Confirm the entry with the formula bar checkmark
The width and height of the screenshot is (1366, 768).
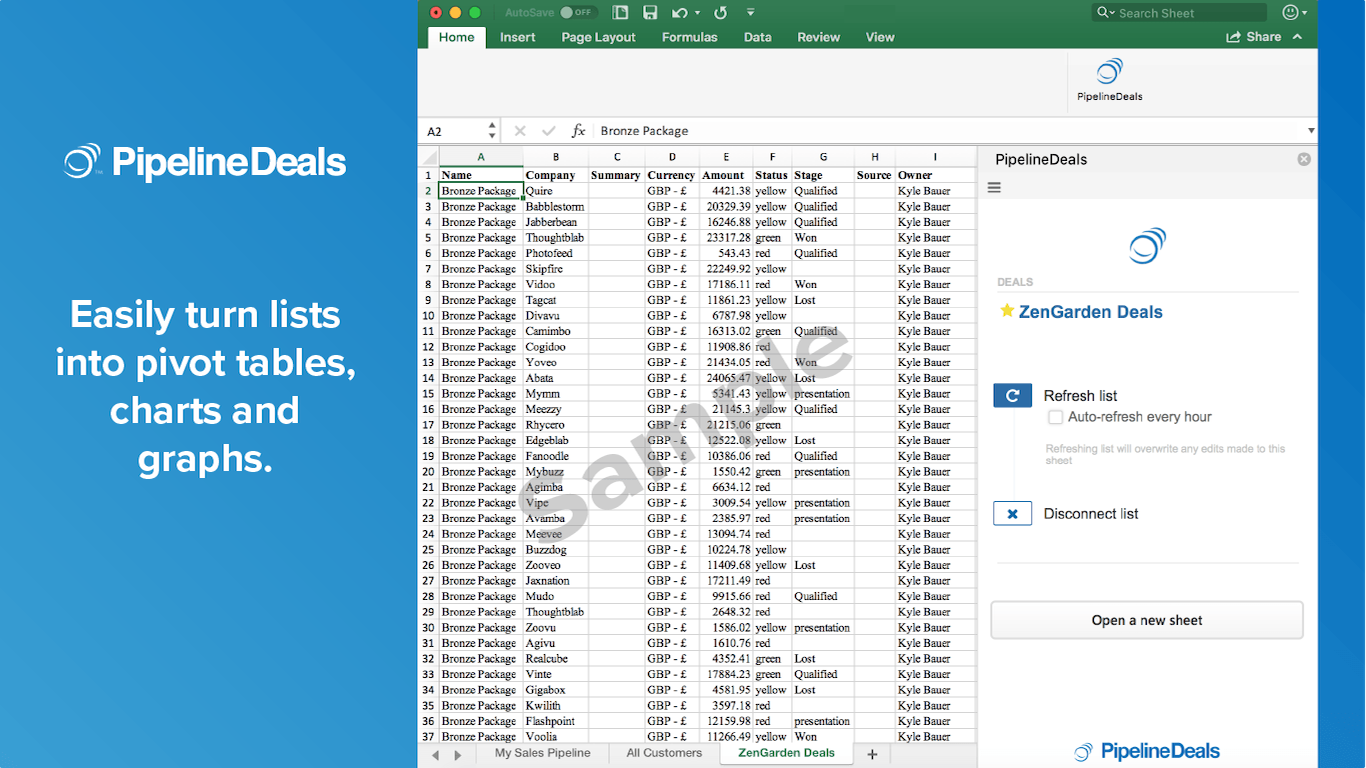(x=548, y=131)
